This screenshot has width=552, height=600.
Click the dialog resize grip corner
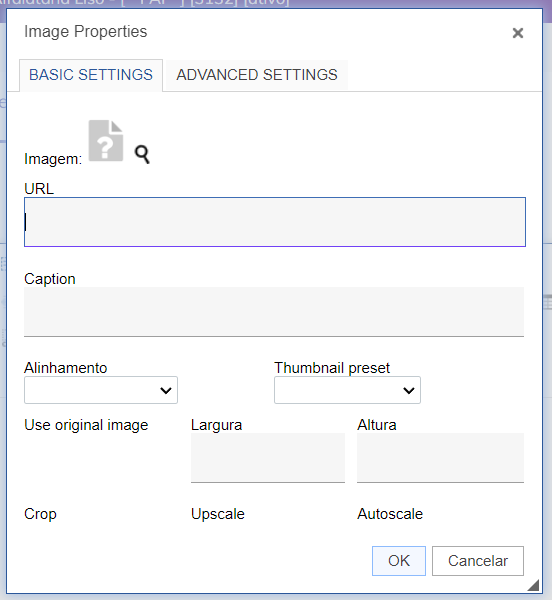(534, 585)
